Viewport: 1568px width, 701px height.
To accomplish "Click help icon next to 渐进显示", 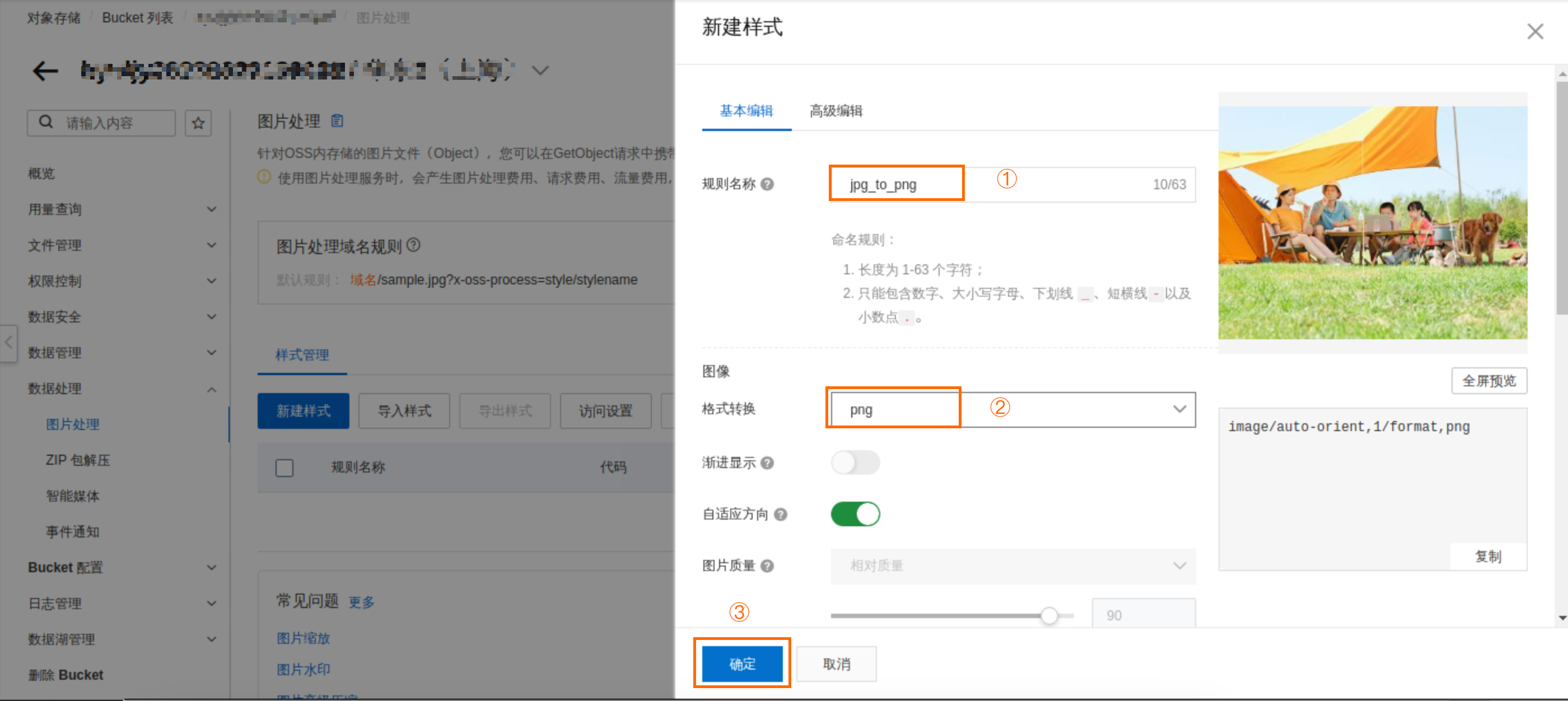I will (x=768, y=463).
